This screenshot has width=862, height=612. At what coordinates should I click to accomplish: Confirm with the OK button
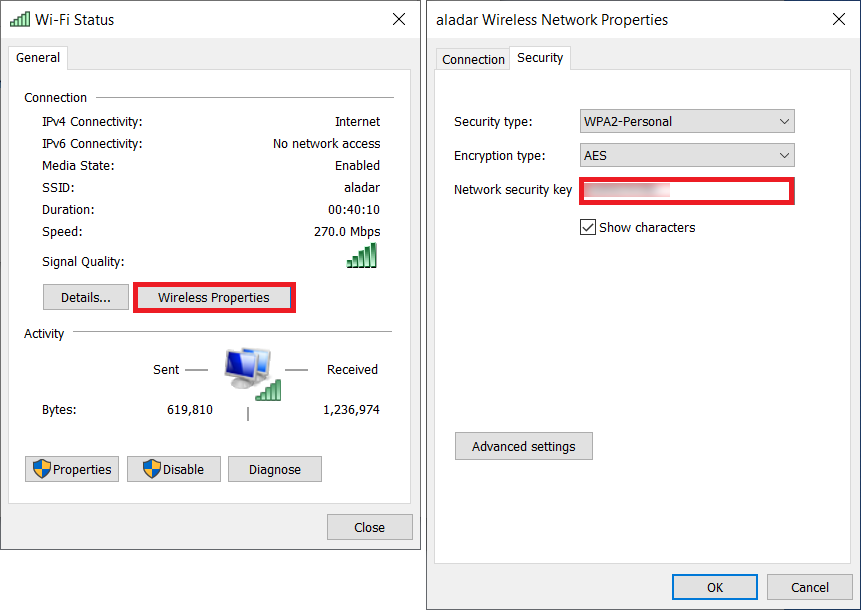(715, 587)
